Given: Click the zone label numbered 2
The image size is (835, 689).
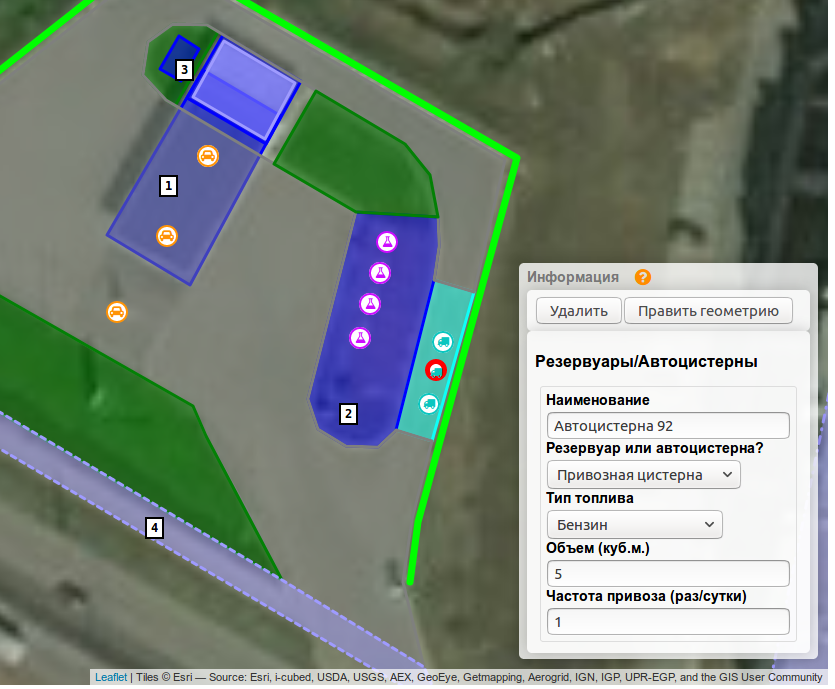Looking at the screenshot, I should [x=348, y=413].
